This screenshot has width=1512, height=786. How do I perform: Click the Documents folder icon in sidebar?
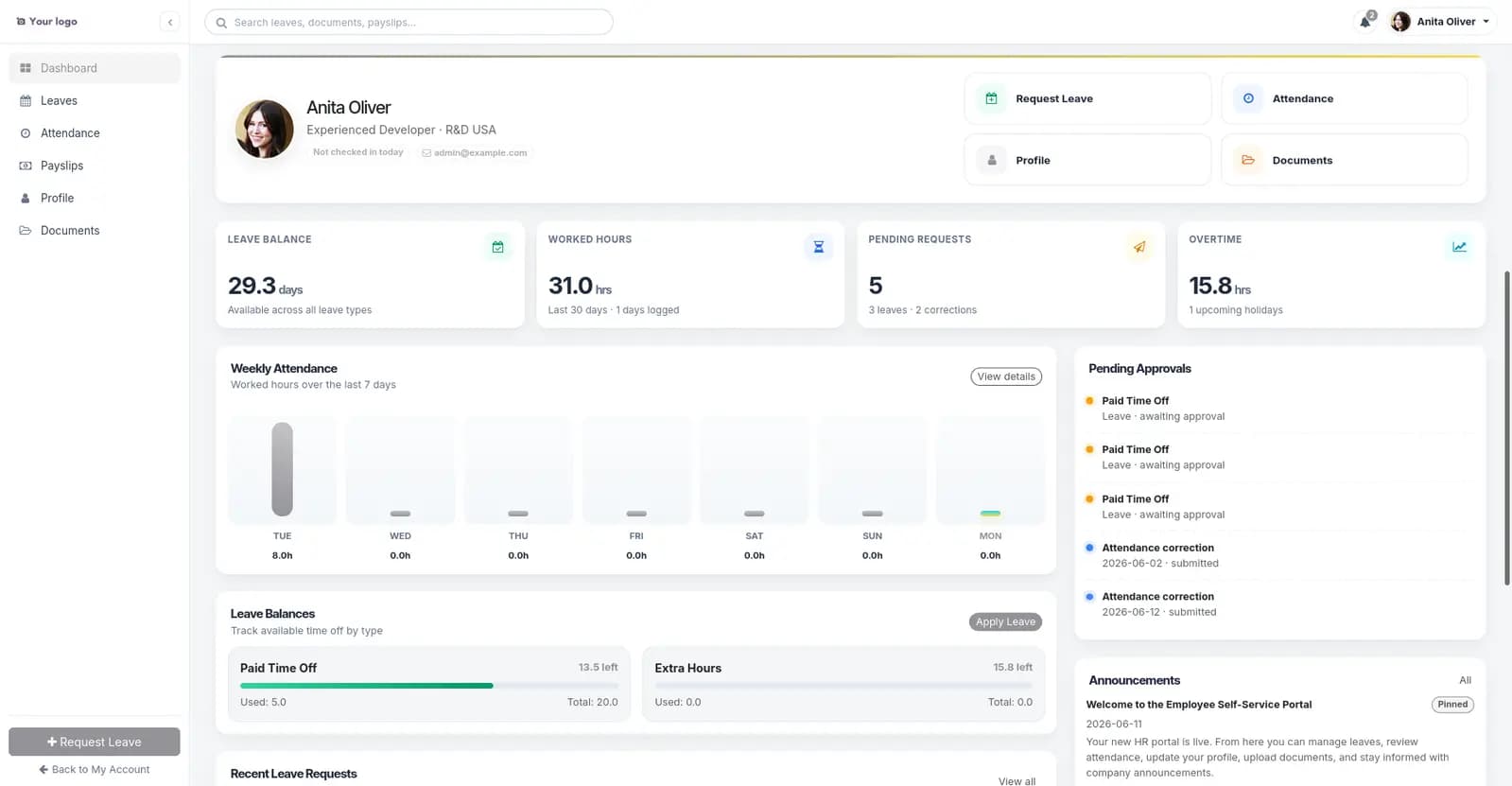point(26,230)
